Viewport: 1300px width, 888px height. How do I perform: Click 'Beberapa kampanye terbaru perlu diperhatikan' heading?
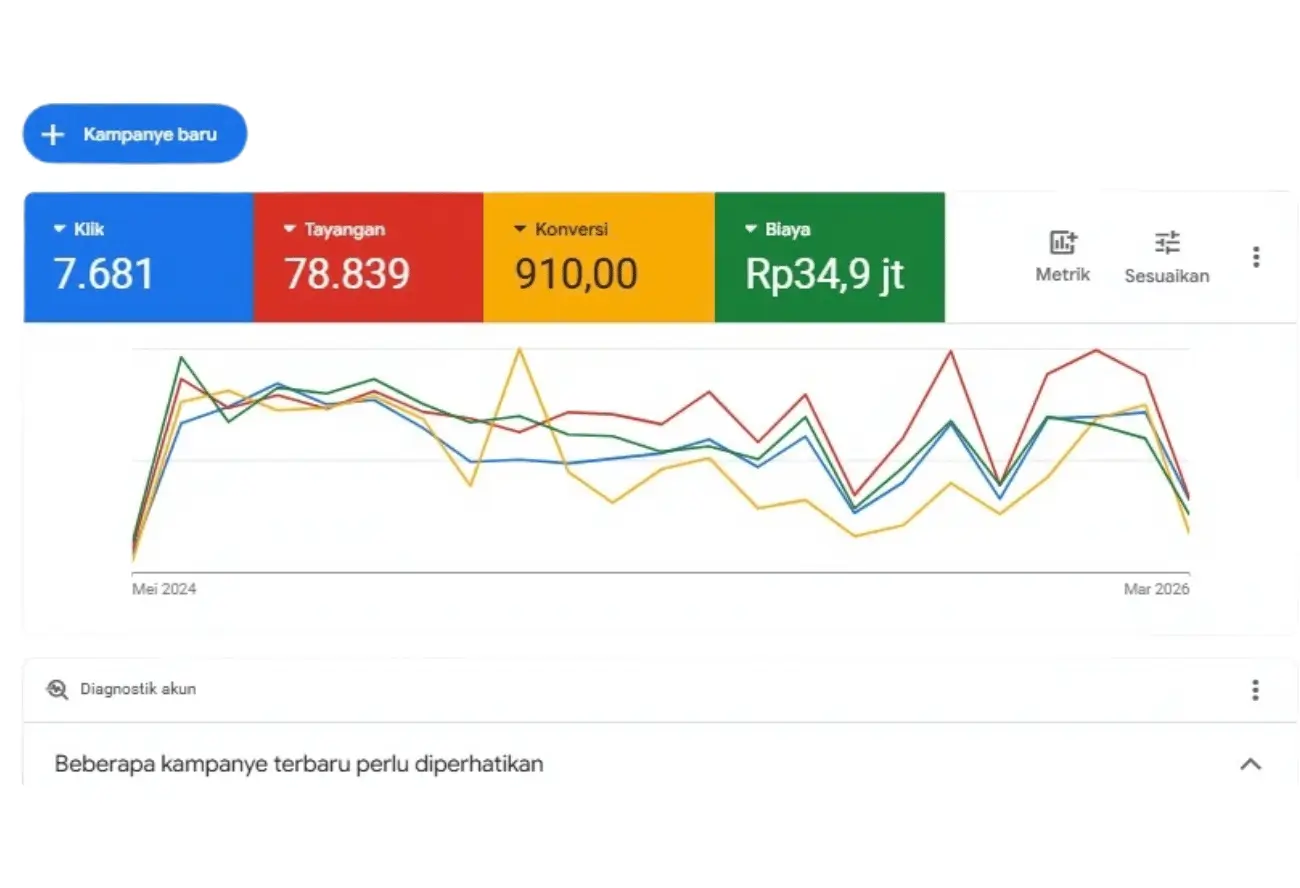click(299, 764)
